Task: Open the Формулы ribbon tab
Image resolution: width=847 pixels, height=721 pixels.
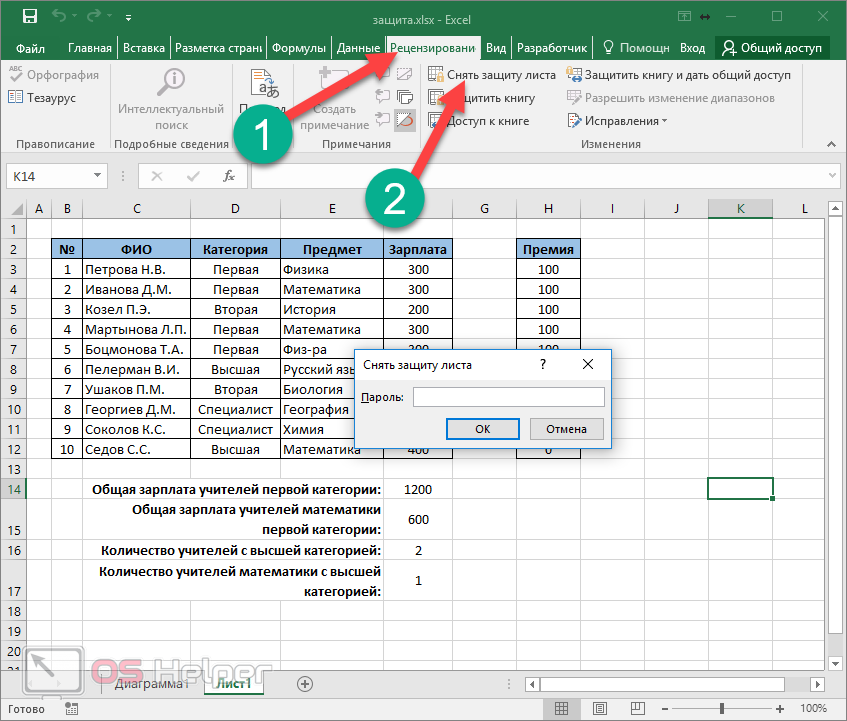Action: click(x=299, y=48)
